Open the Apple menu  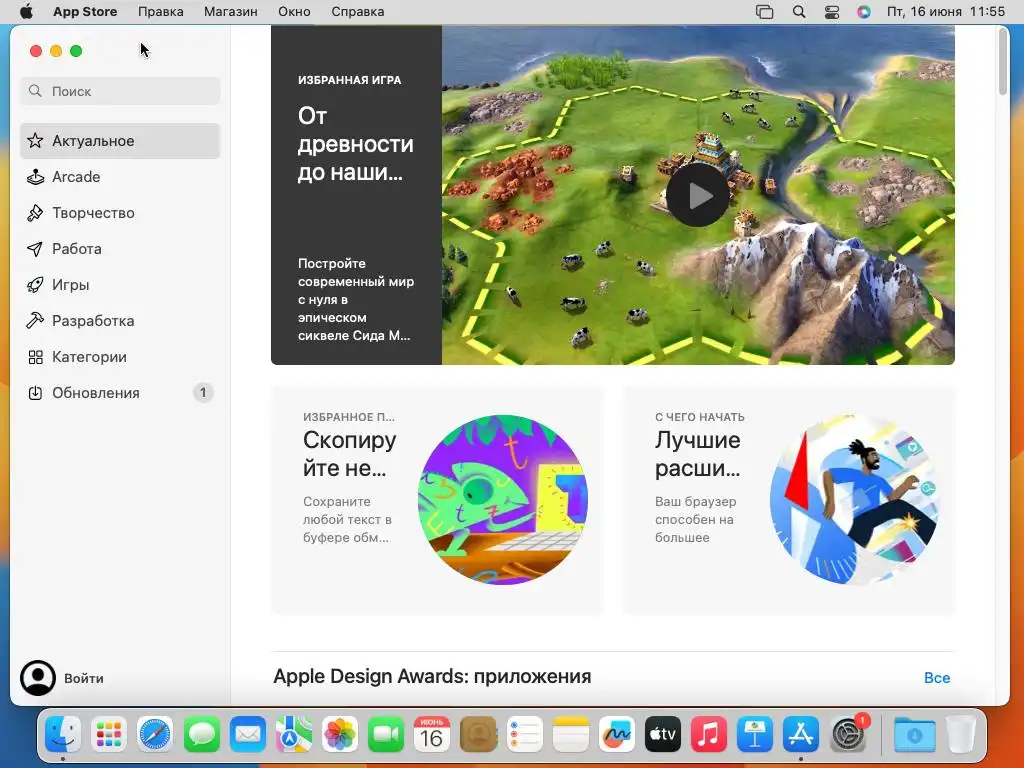(26, 12)
